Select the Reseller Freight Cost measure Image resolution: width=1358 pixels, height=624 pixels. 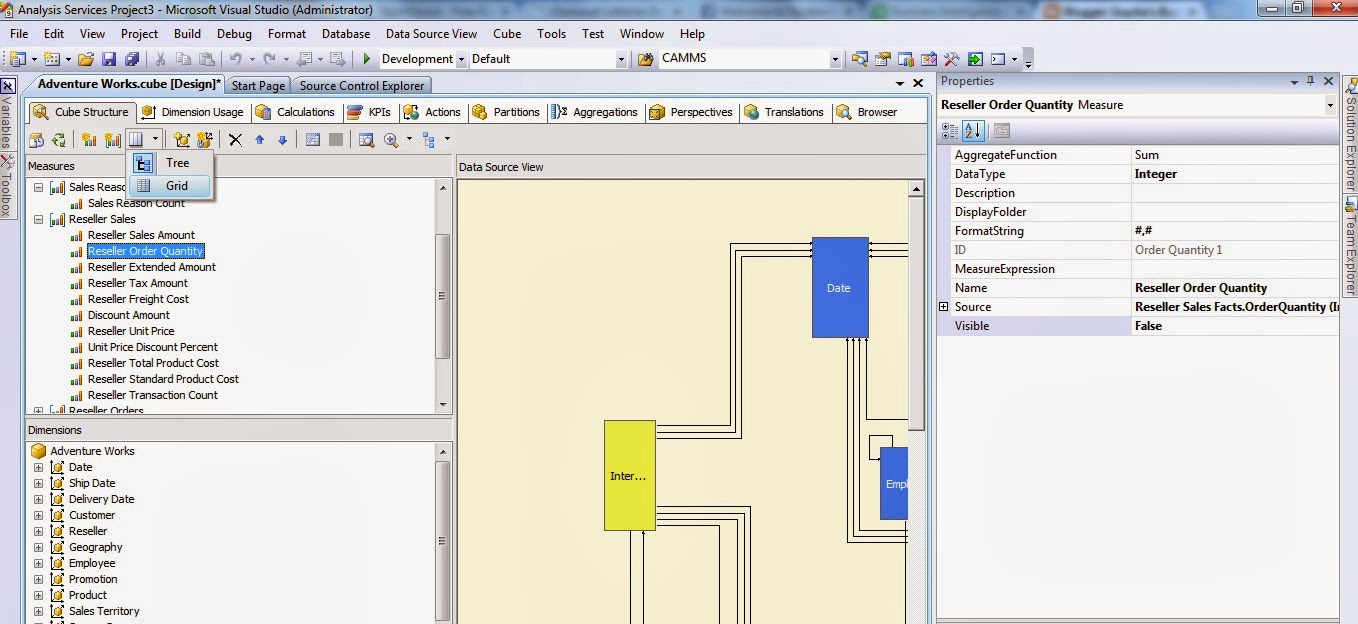point(138,299)
